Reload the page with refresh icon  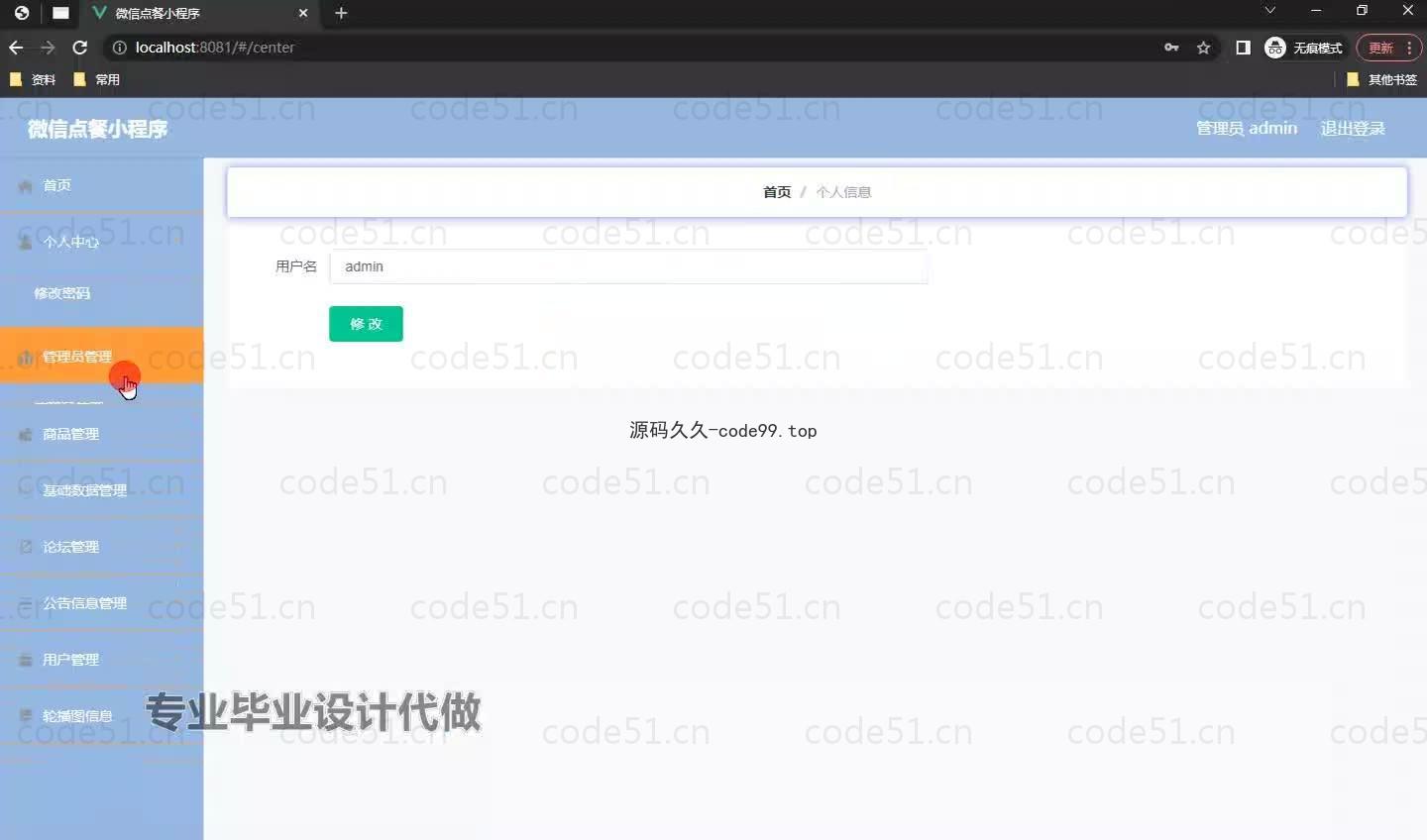(x=80, y=48)
